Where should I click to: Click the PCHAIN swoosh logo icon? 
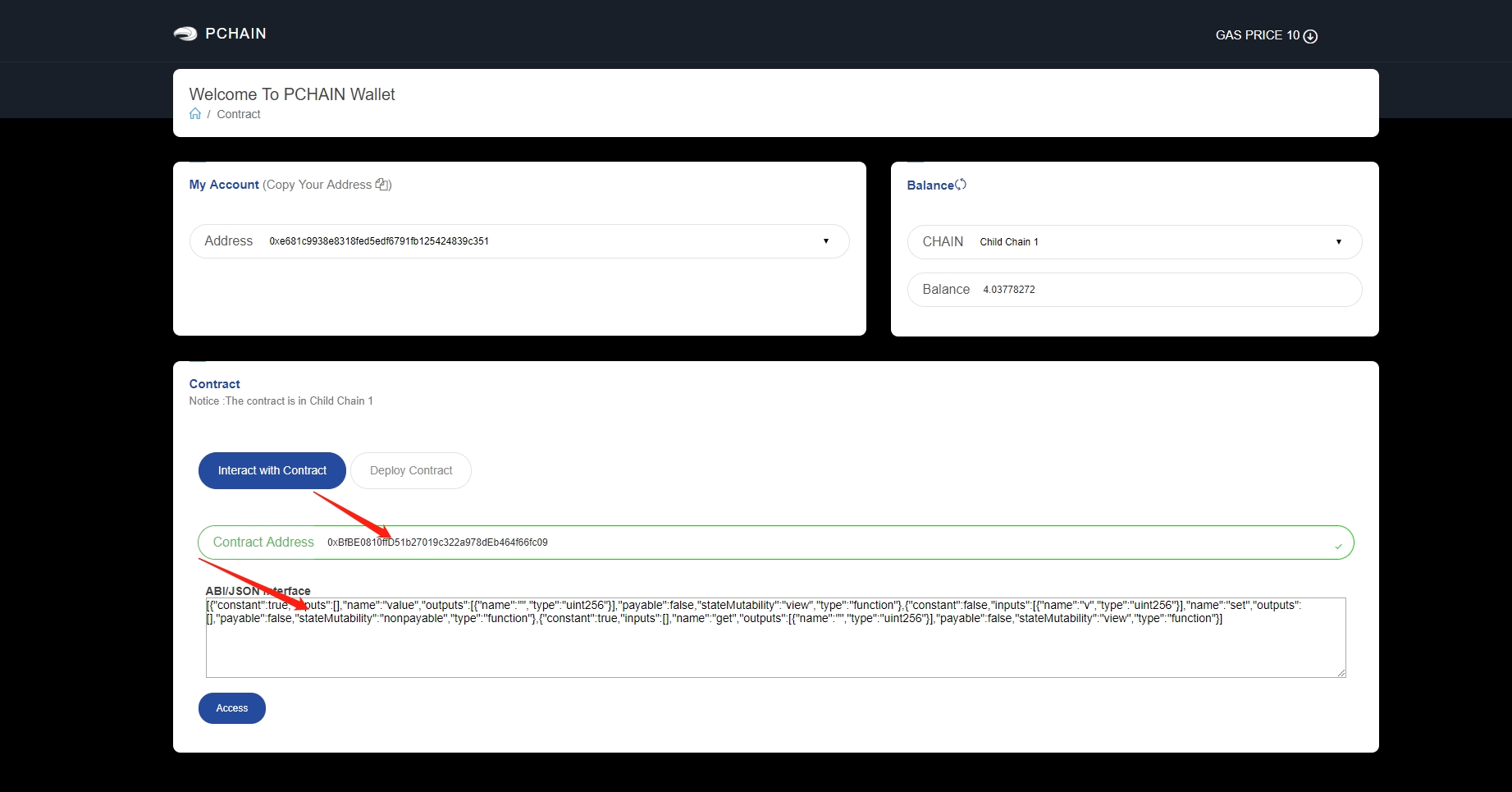(185, 34)
